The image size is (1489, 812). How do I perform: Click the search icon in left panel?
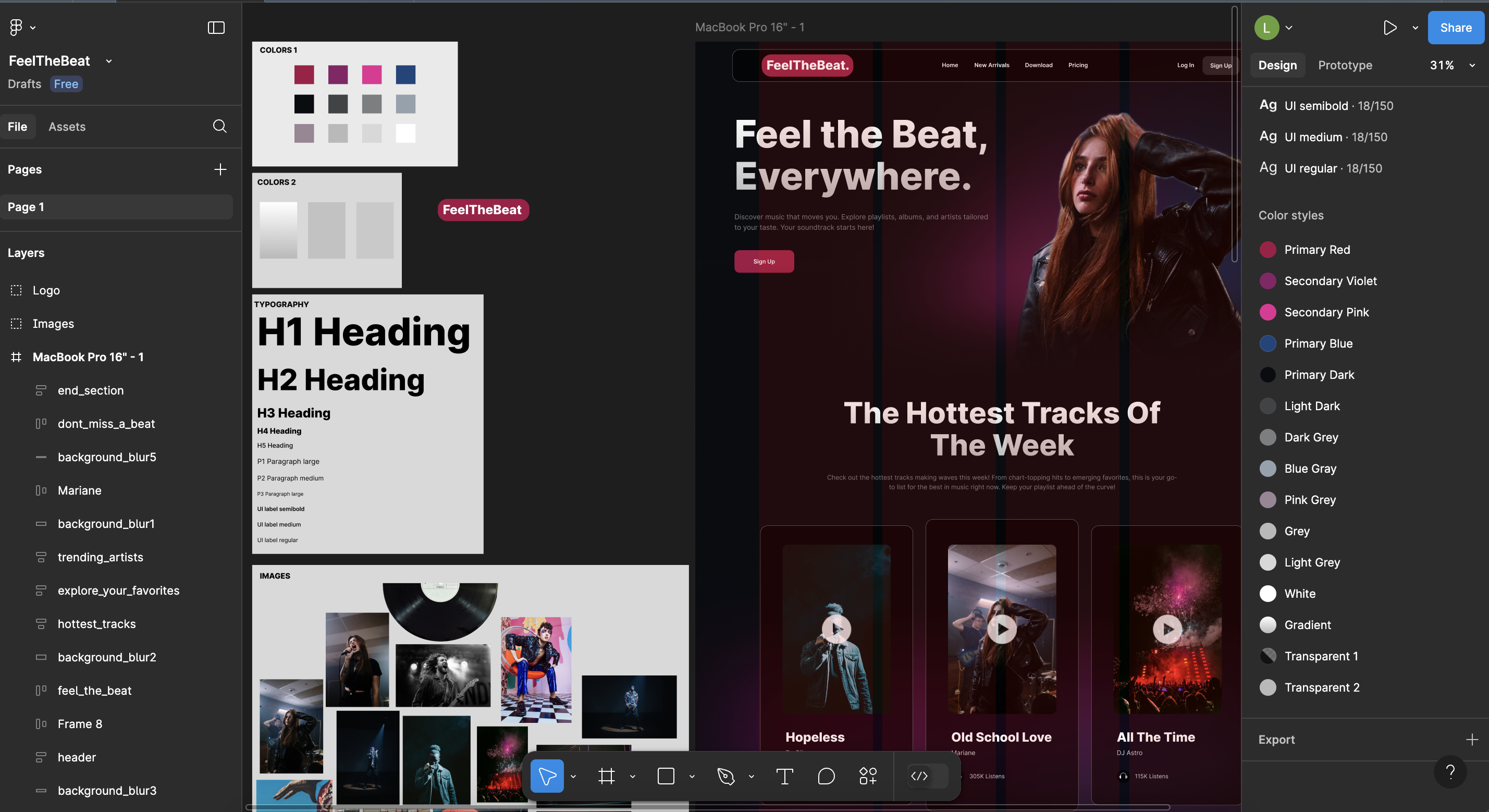point(219,127)
